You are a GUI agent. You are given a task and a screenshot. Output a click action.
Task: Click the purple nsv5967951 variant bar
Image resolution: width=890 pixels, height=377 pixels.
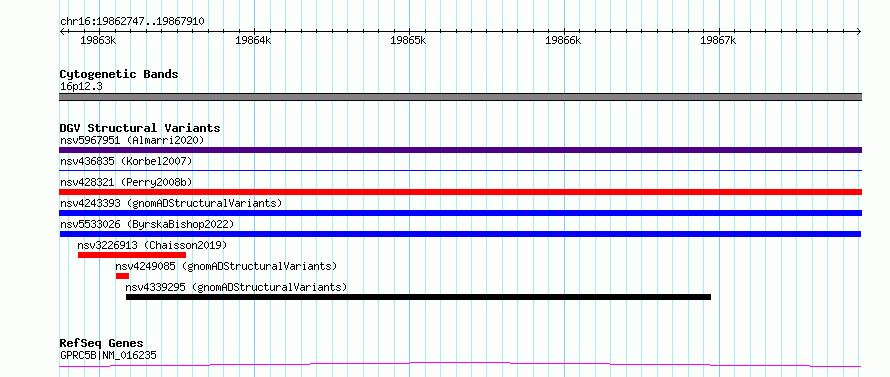[460, 150]
